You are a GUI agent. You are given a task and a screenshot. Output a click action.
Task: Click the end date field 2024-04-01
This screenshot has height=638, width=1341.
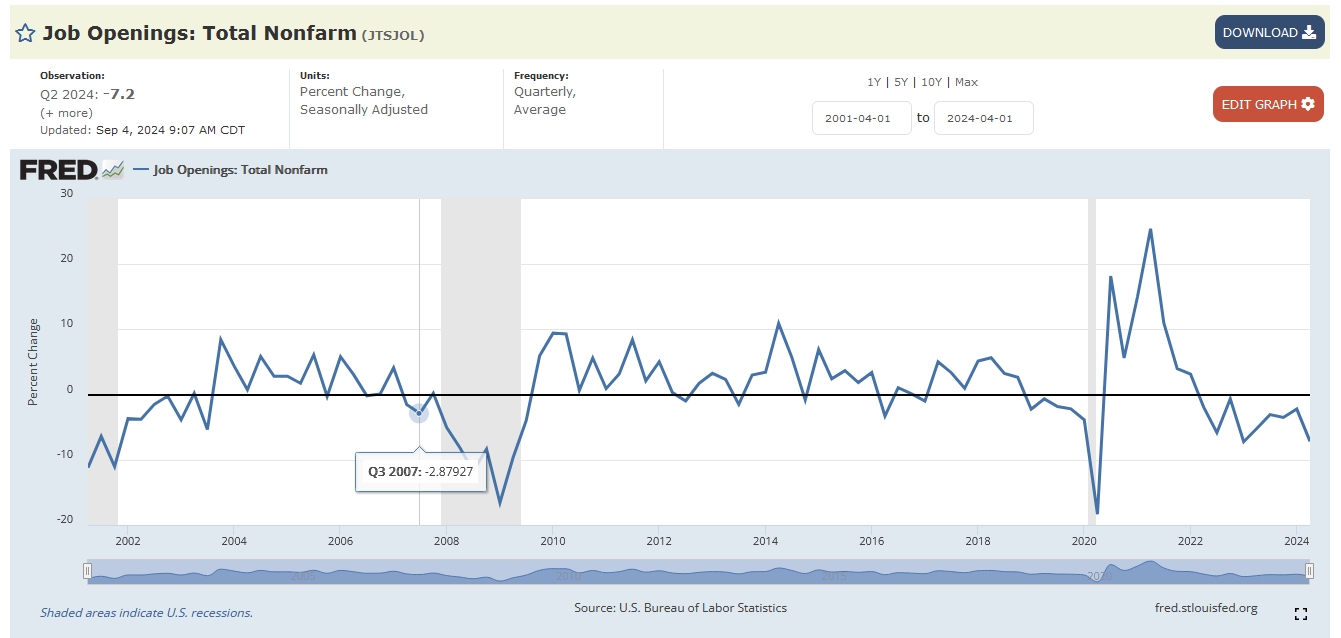(983, 118)
